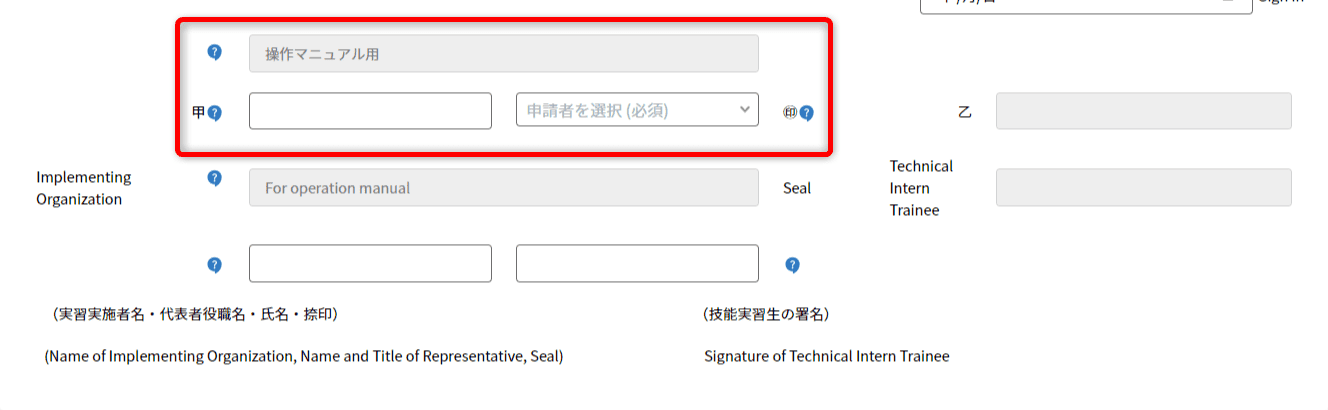Focus the bottom-right empty text input
Viewport: 1328px width, 410px height.
click(x=637, y=264)
